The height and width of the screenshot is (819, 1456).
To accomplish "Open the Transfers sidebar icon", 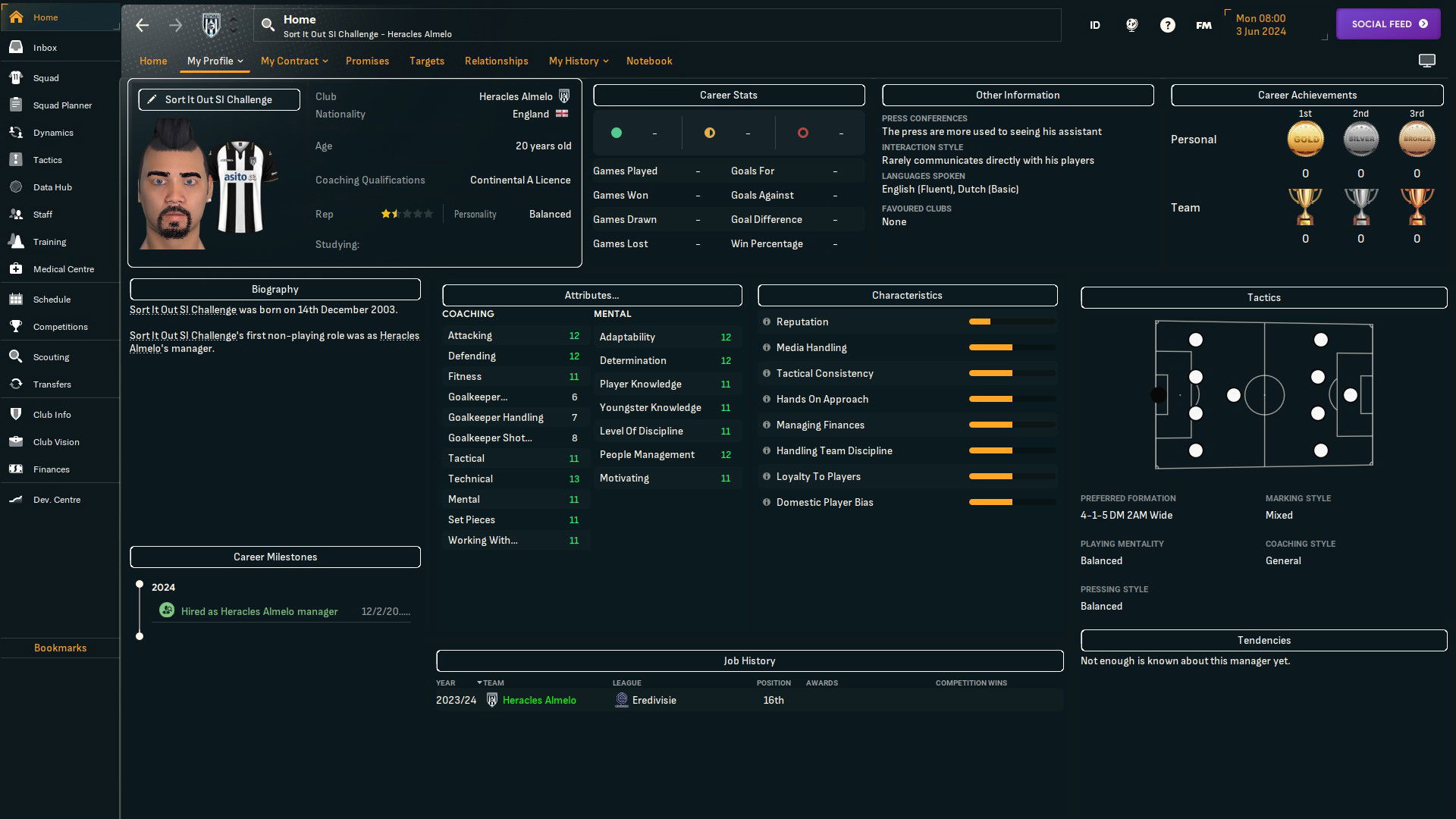I will pos(16,384).
